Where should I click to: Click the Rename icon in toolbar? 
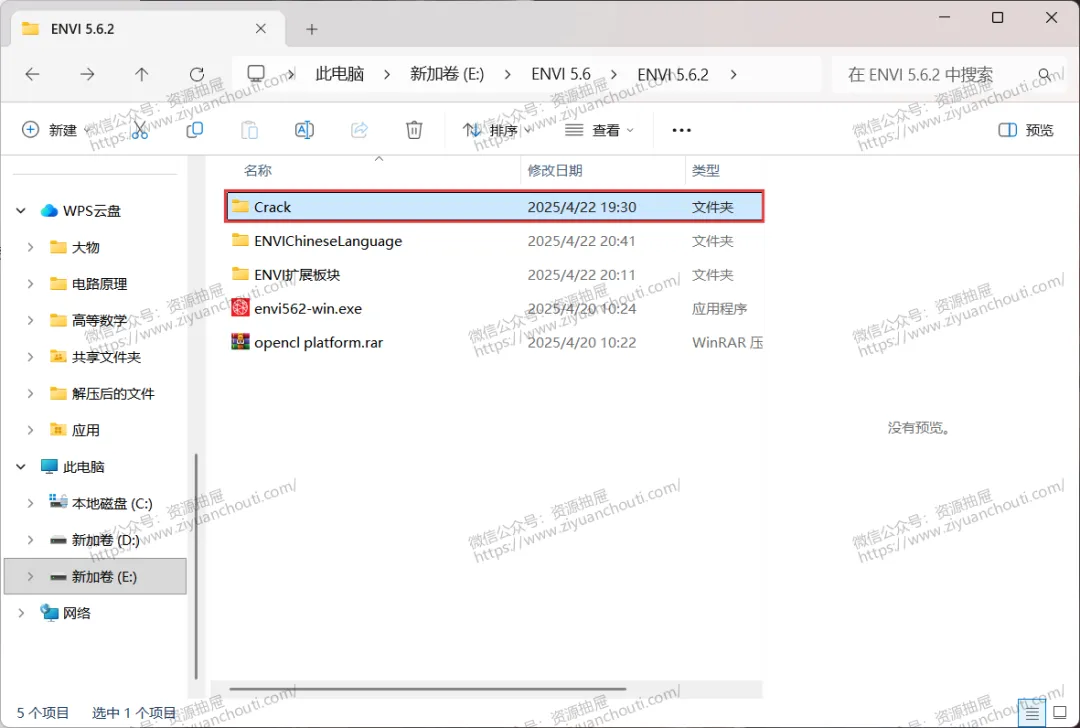(304, 129)
